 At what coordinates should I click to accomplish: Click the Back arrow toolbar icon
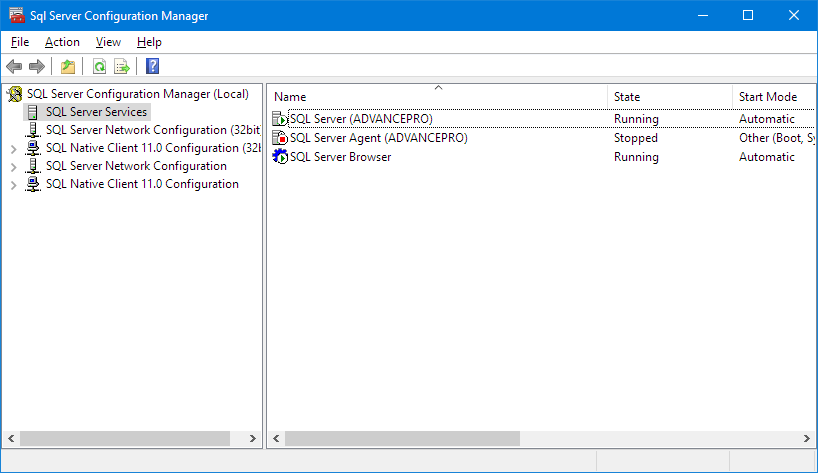pos(14,67)
